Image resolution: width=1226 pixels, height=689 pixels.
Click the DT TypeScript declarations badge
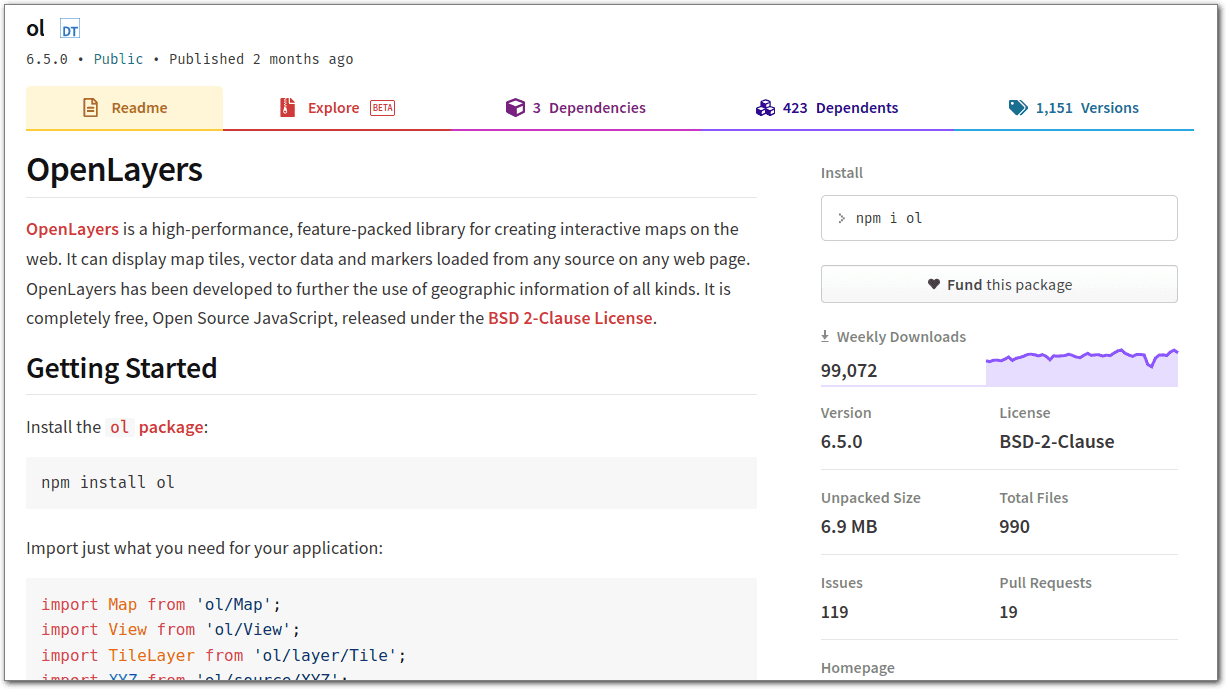(x=70, y=30)
